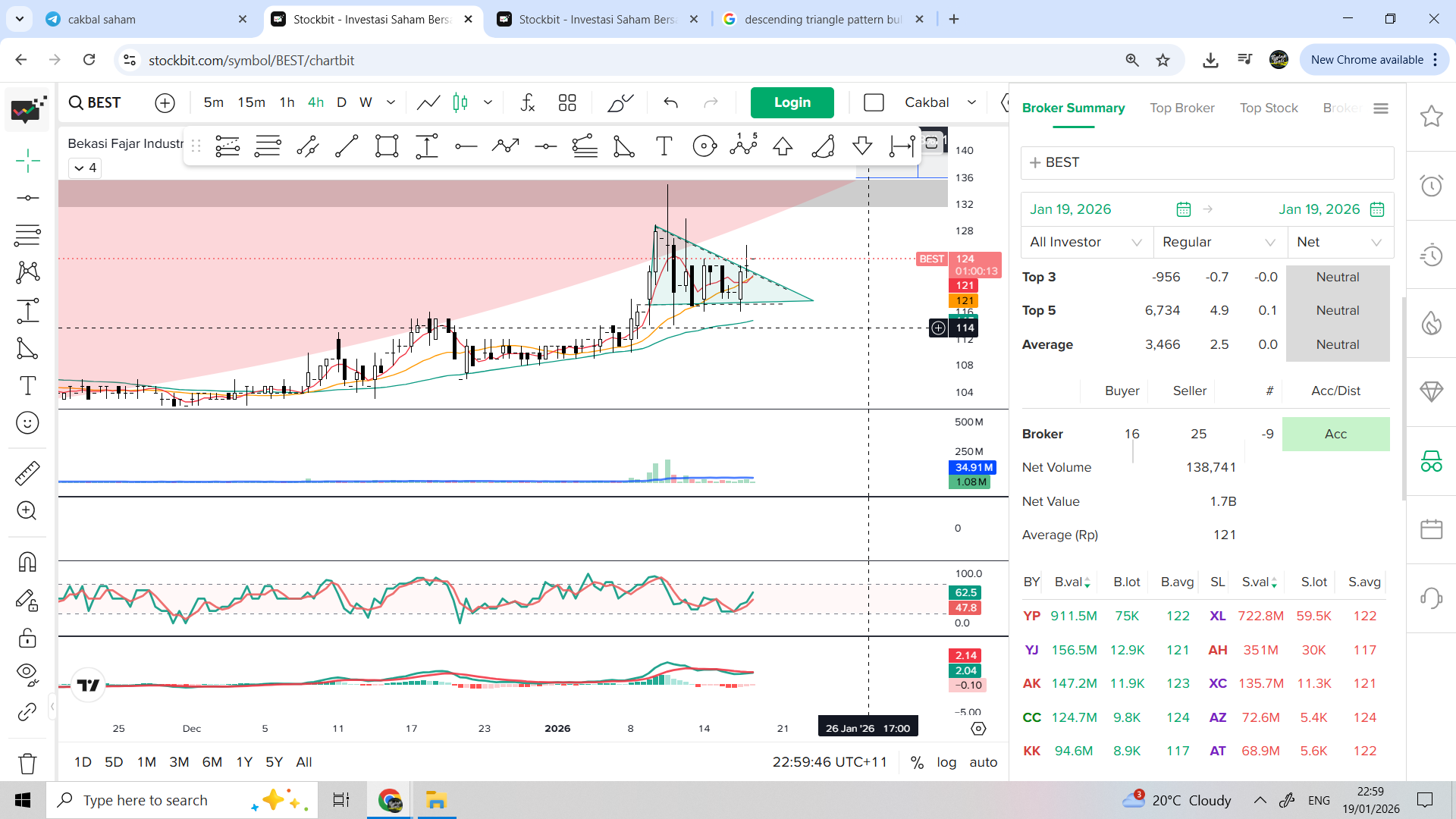The image size is (1456, 819).
Task: Select the rectangle shape drawing tool
Action: point(387,146)
